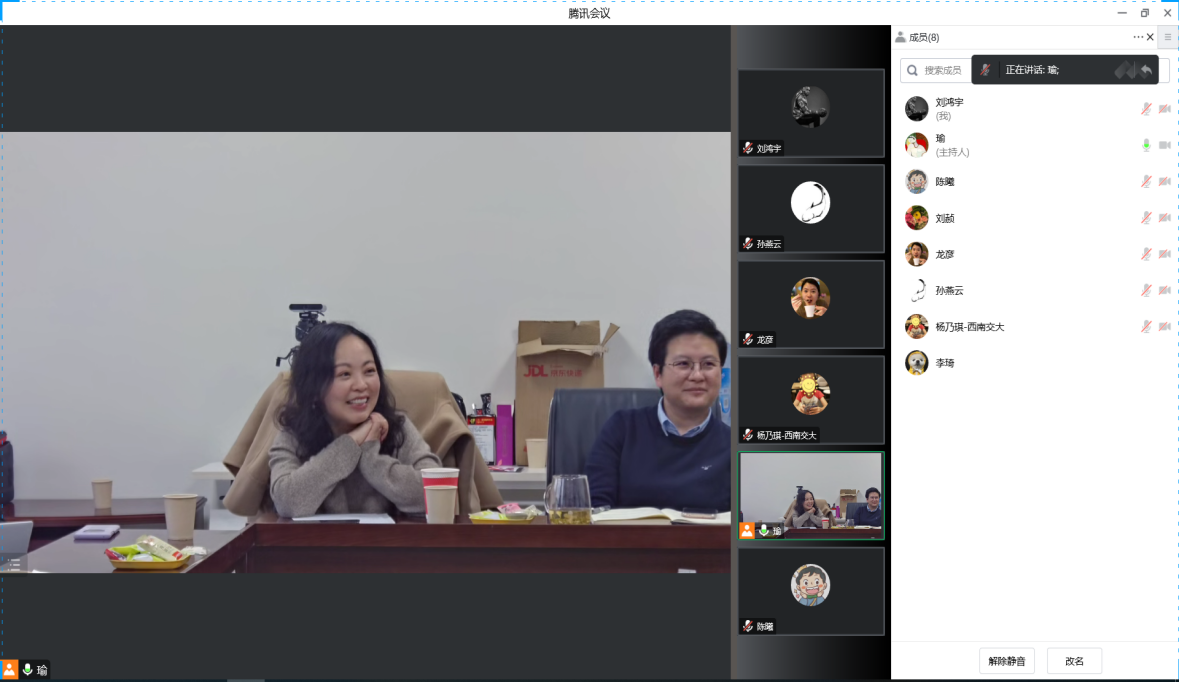Click the muted microphone icon for 龙彦
1179x682 pixels.
coord(1146,254)
